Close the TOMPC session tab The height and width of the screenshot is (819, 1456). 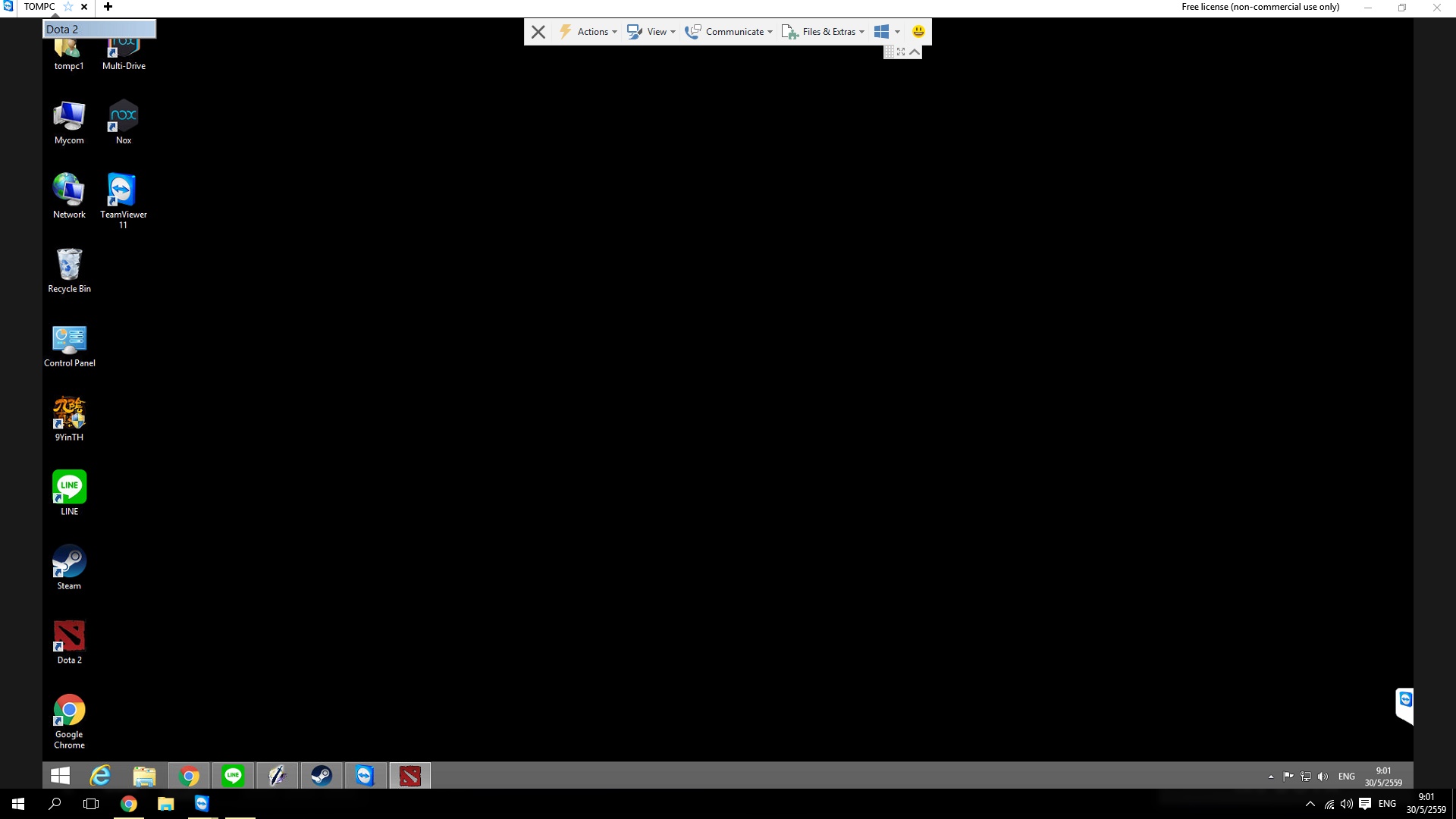coord(84,7)
